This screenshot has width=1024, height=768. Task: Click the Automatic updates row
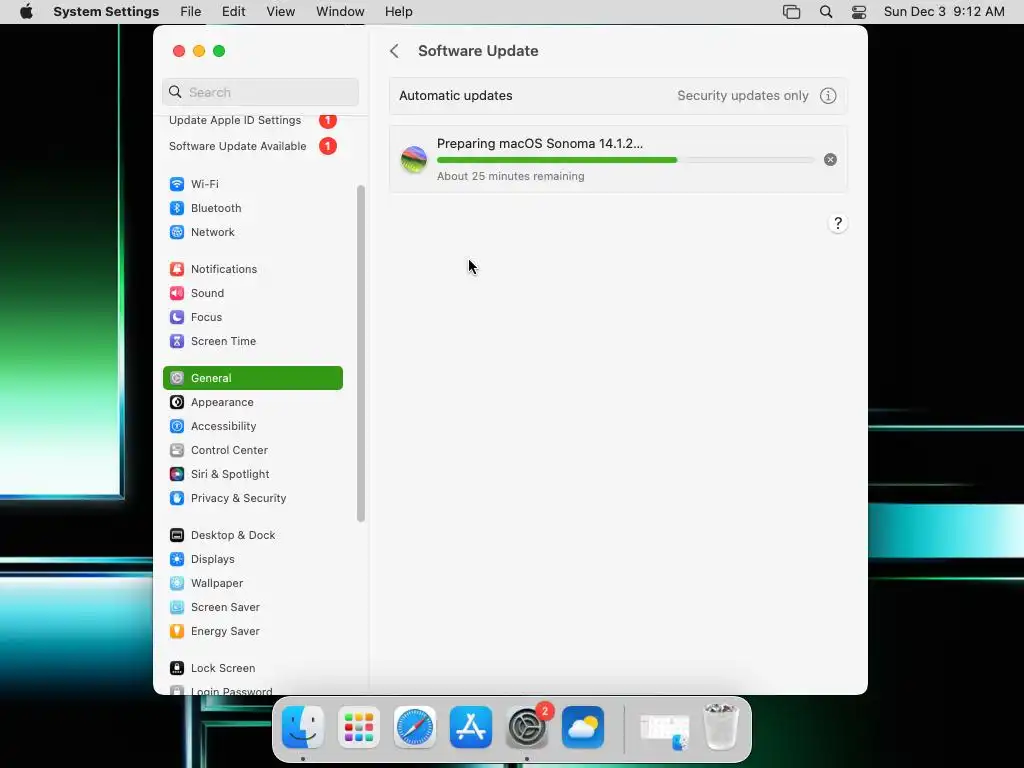(618, 96)
